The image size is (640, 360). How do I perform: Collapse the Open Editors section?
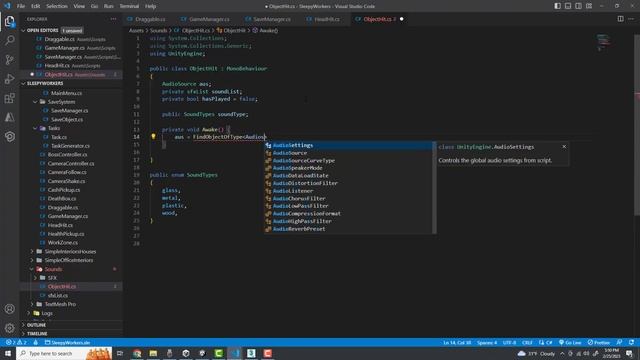[24, 31]
